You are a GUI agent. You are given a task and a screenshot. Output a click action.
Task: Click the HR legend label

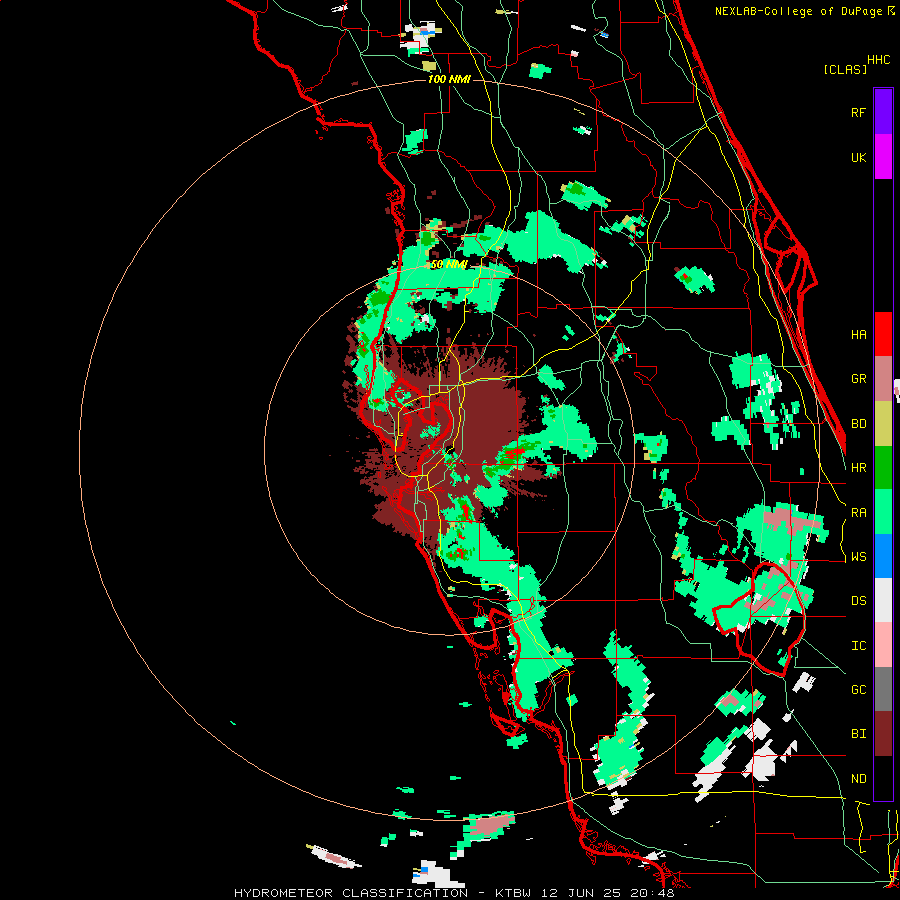coord(858,468)
